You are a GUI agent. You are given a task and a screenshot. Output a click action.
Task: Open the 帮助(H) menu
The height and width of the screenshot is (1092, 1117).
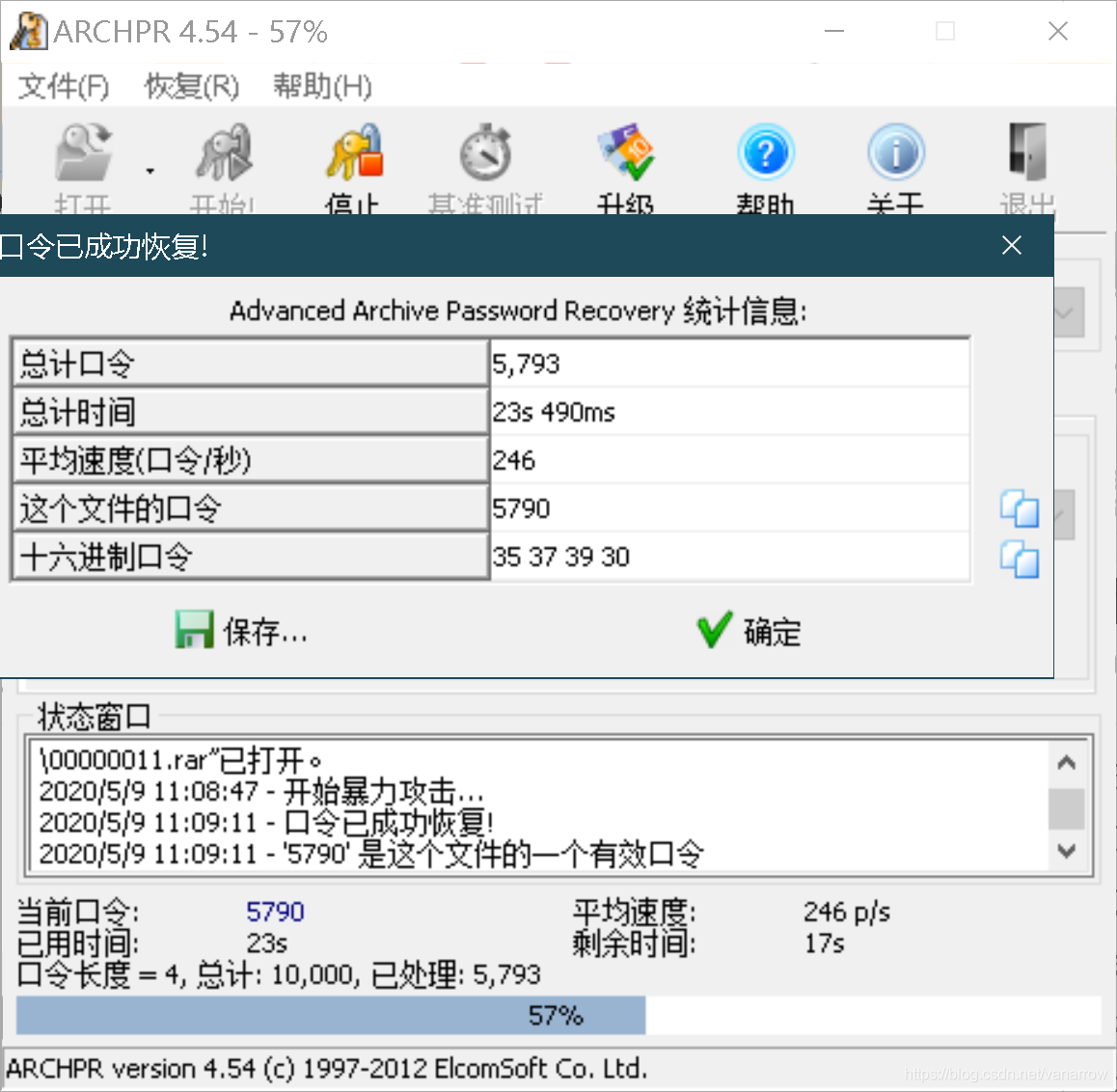pos(322,87)
